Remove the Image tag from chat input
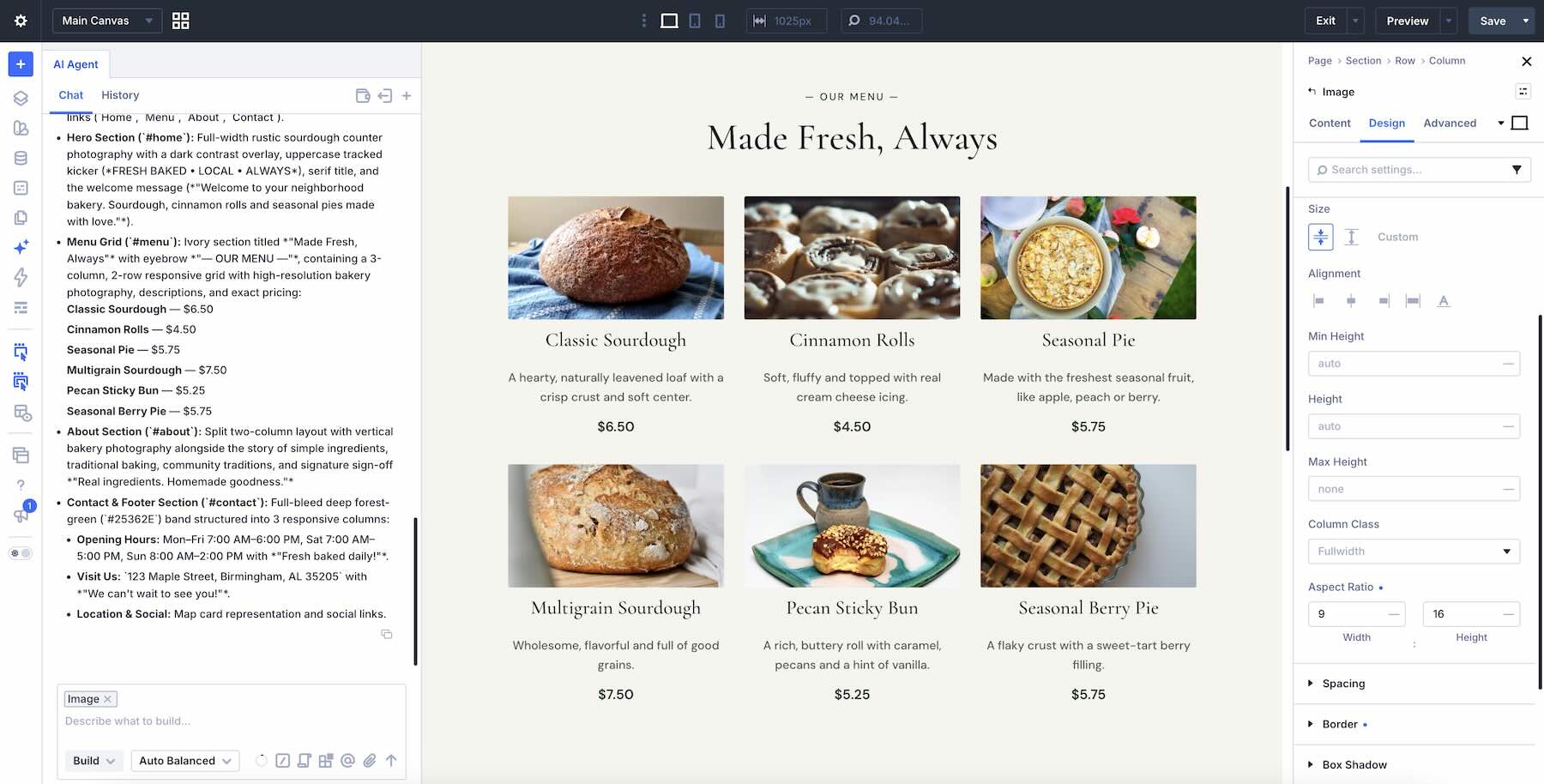Image resolution: width=1544 pixels, height=784 pixels. [x=107, y=699]
